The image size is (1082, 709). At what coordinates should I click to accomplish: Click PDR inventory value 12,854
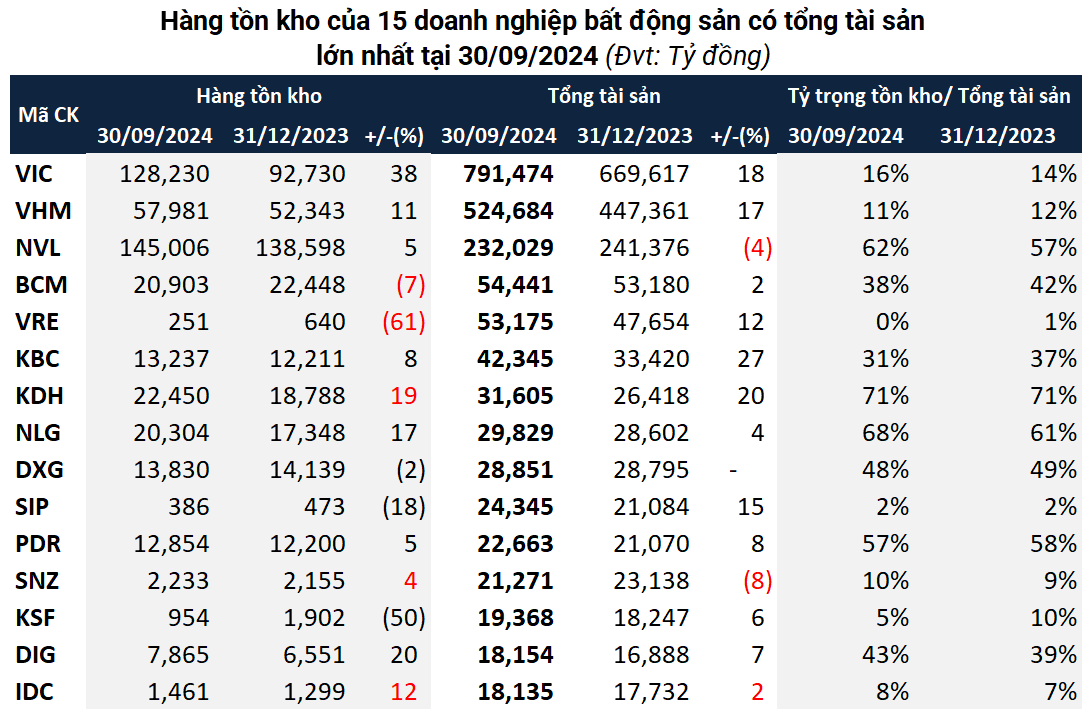[x=171, y=543]
